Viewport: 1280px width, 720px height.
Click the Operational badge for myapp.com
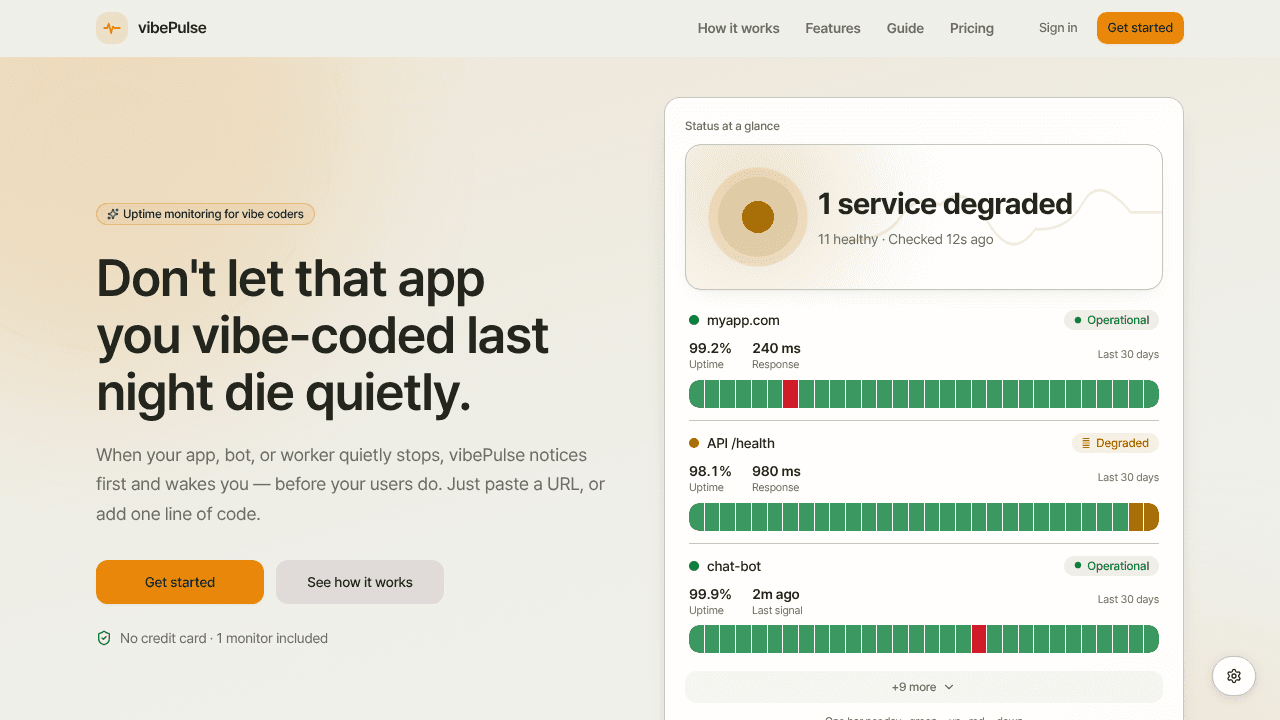coord(1111,320)
